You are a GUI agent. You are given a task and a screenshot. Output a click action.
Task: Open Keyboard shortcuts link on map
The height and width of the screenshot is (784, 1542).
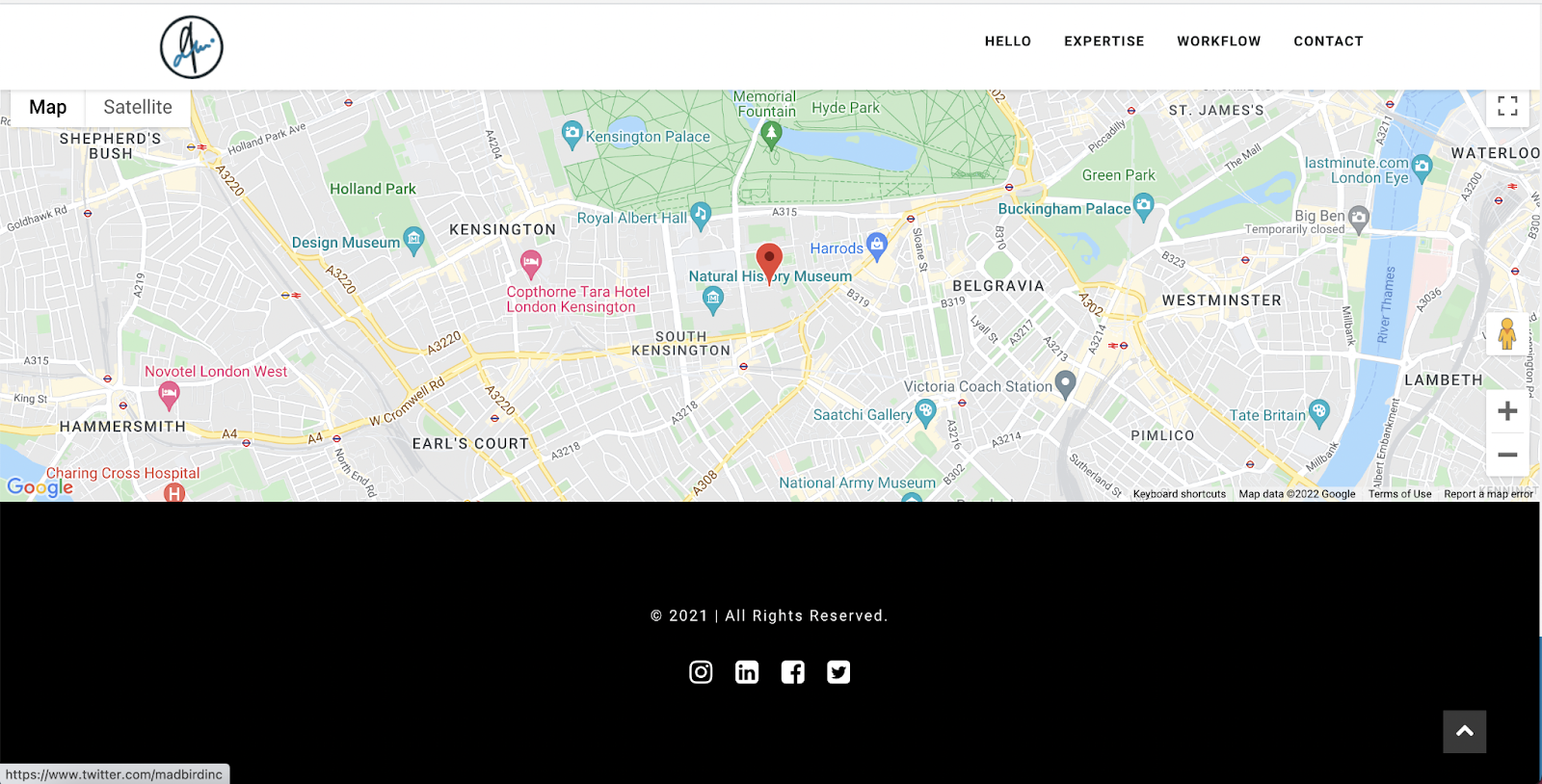(1180, 494)
